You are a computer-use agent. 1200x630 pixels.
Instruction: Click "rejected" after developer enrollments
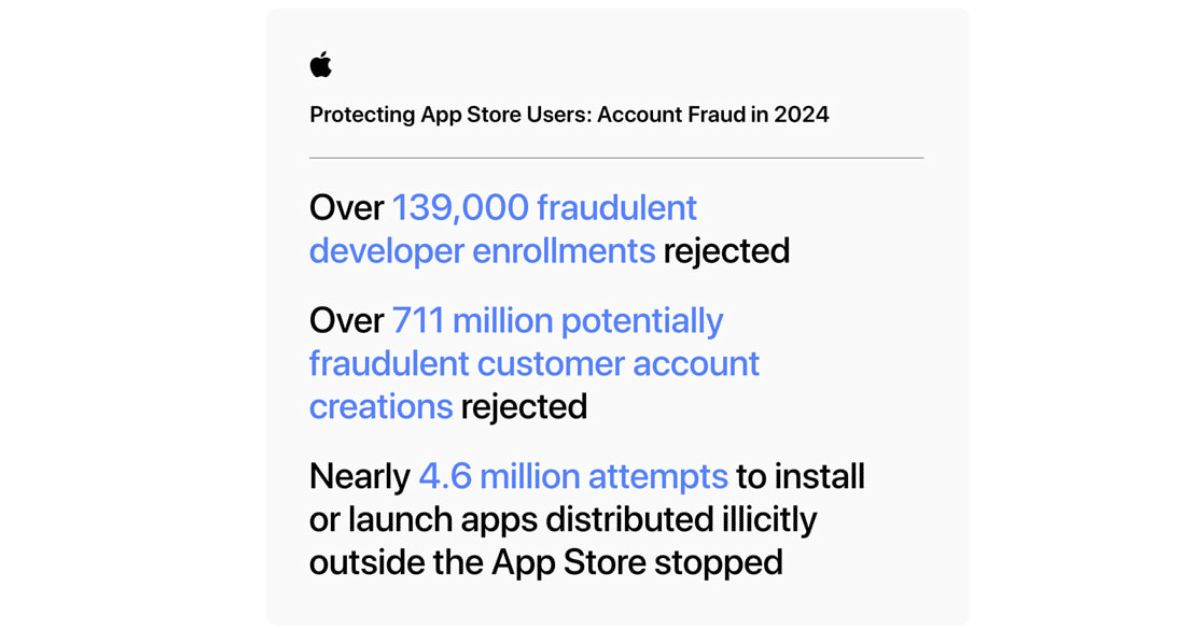[x=726, y=250]
